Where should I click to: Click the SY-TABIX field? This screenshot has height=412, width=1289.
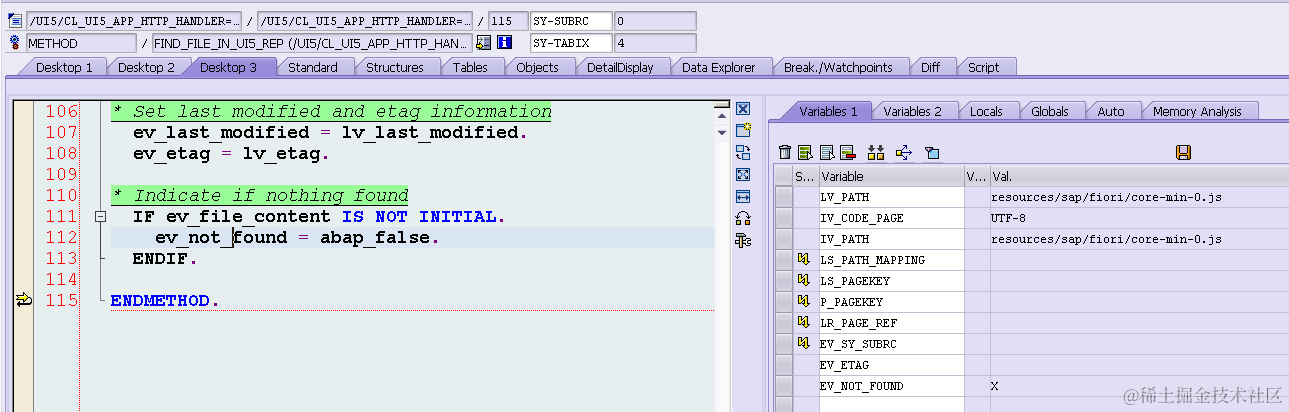(x=570, y=43)
